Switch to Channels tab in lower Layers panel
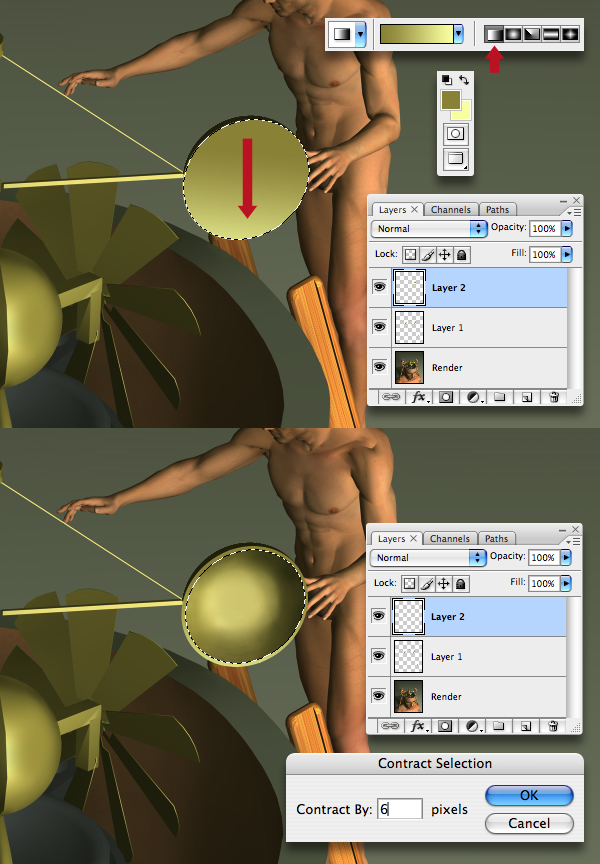Image resolution: width=600 pixels, height=864 pixels. (450, 538)
